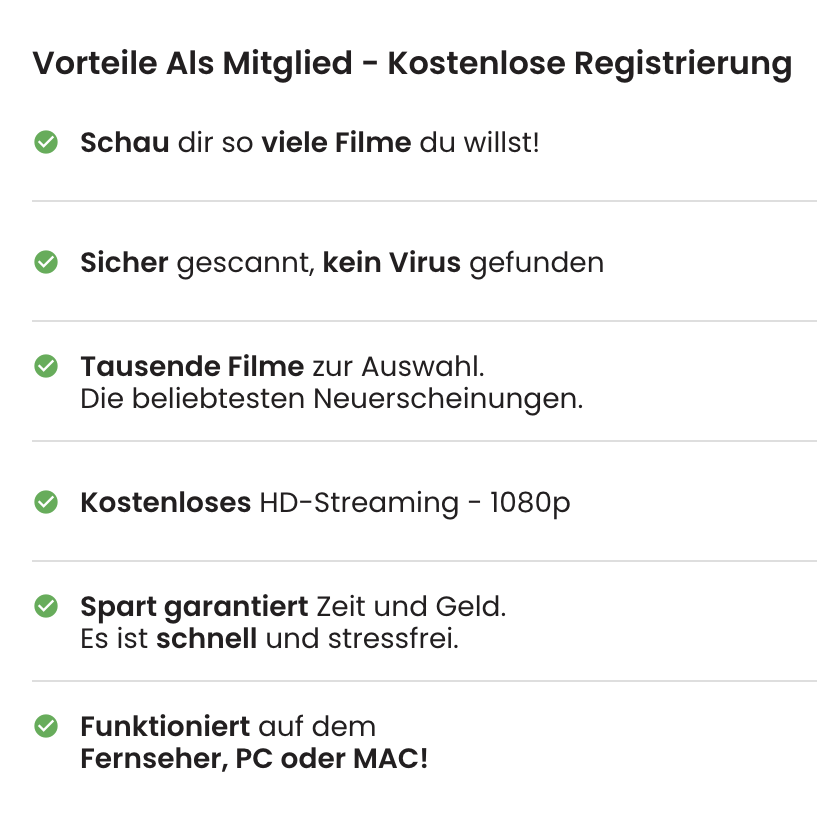Screen dimensions: 817x832
Task: Select the bold text "Tausende Filme"
Action: (192, 366)
